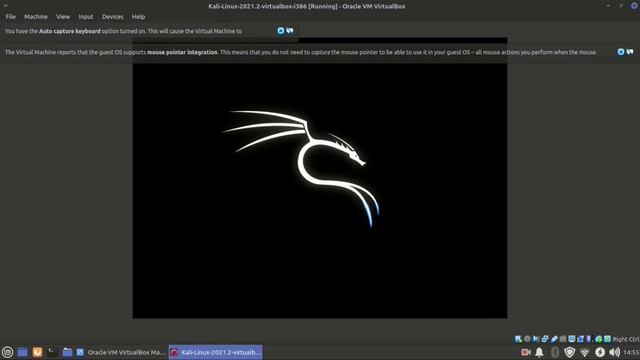Launch the orange app icon in taskbar
Screen dimensions: 640x360
[37, 352]
